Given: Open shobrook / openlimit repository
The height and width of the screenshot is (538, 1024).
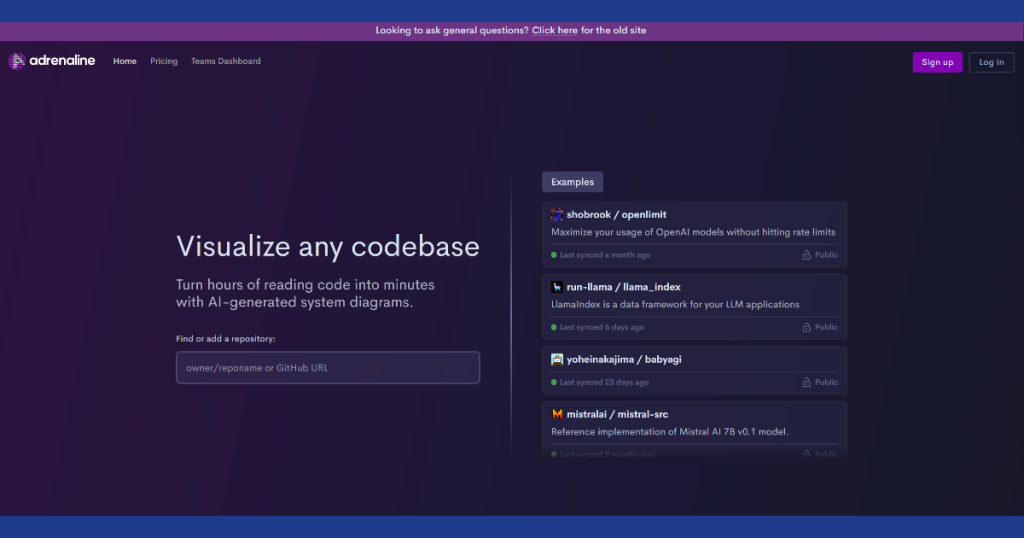Looking at the screenshot, I should [x=616, y=214].
